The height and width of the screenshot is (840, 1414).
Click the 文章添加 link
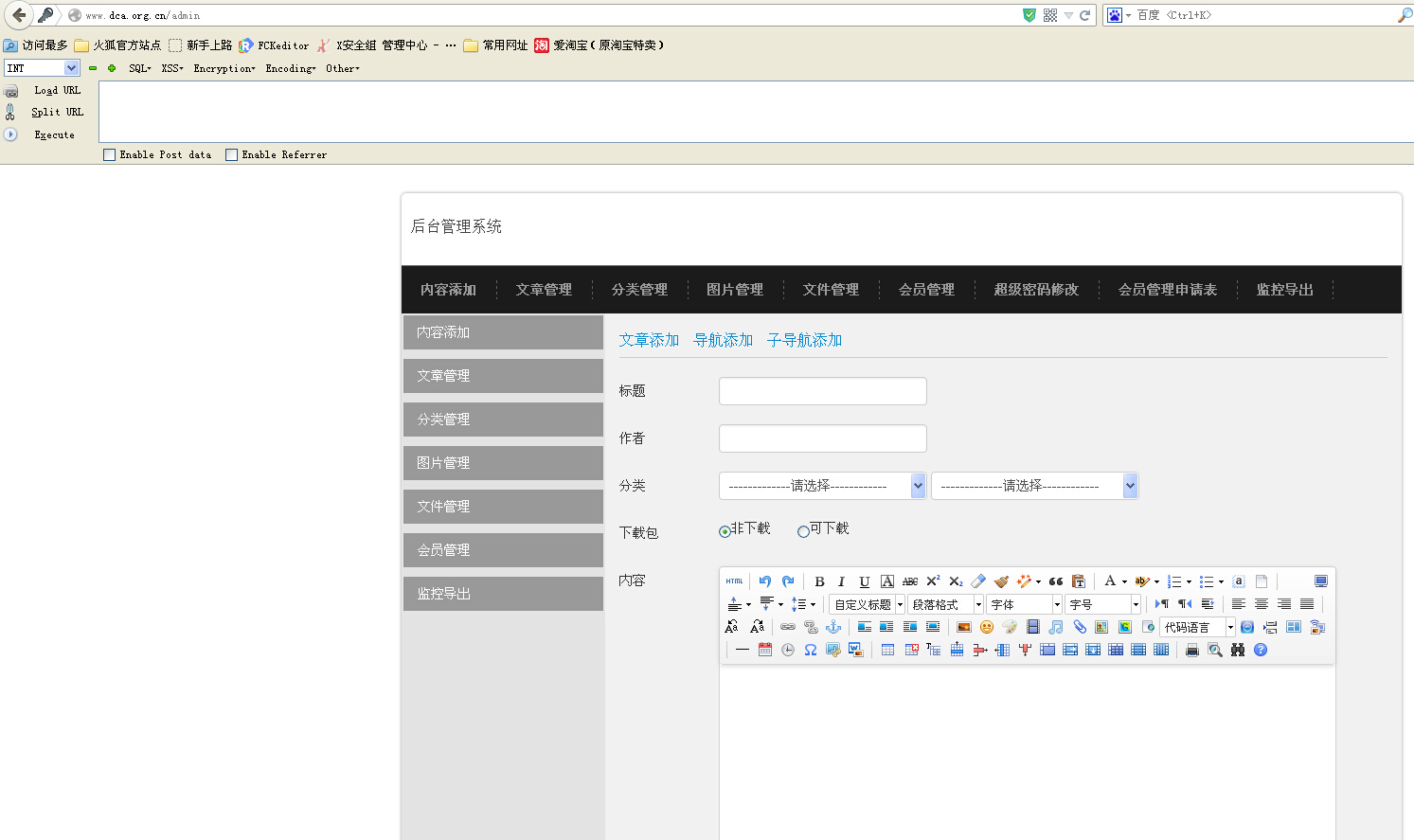tap(649, 340)
